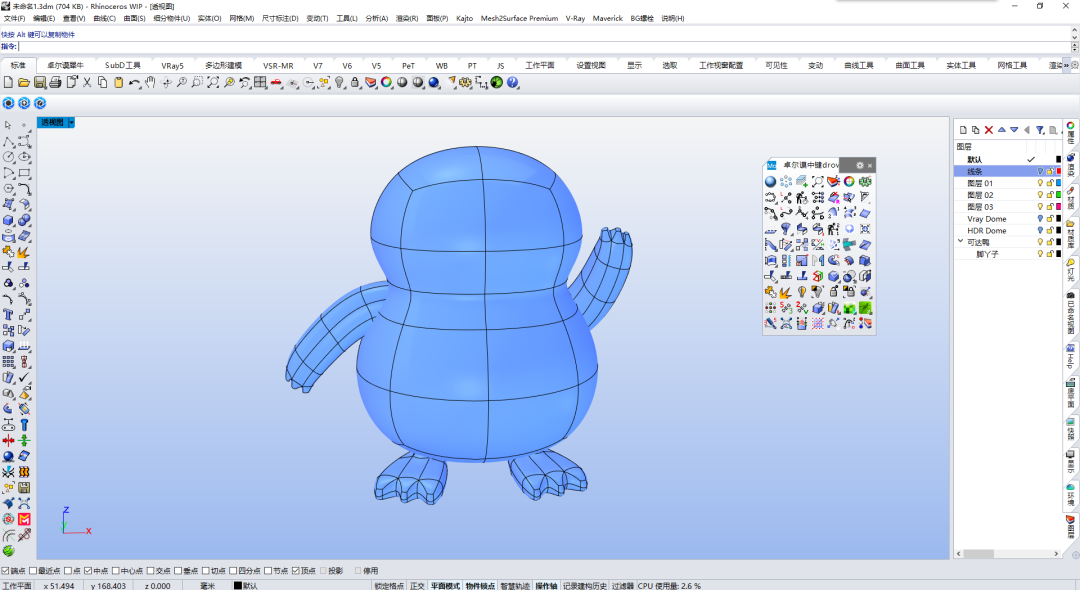Click the 指令 command input field
Viewport: 1080px width, 590px height.
[x=543, y=47]
